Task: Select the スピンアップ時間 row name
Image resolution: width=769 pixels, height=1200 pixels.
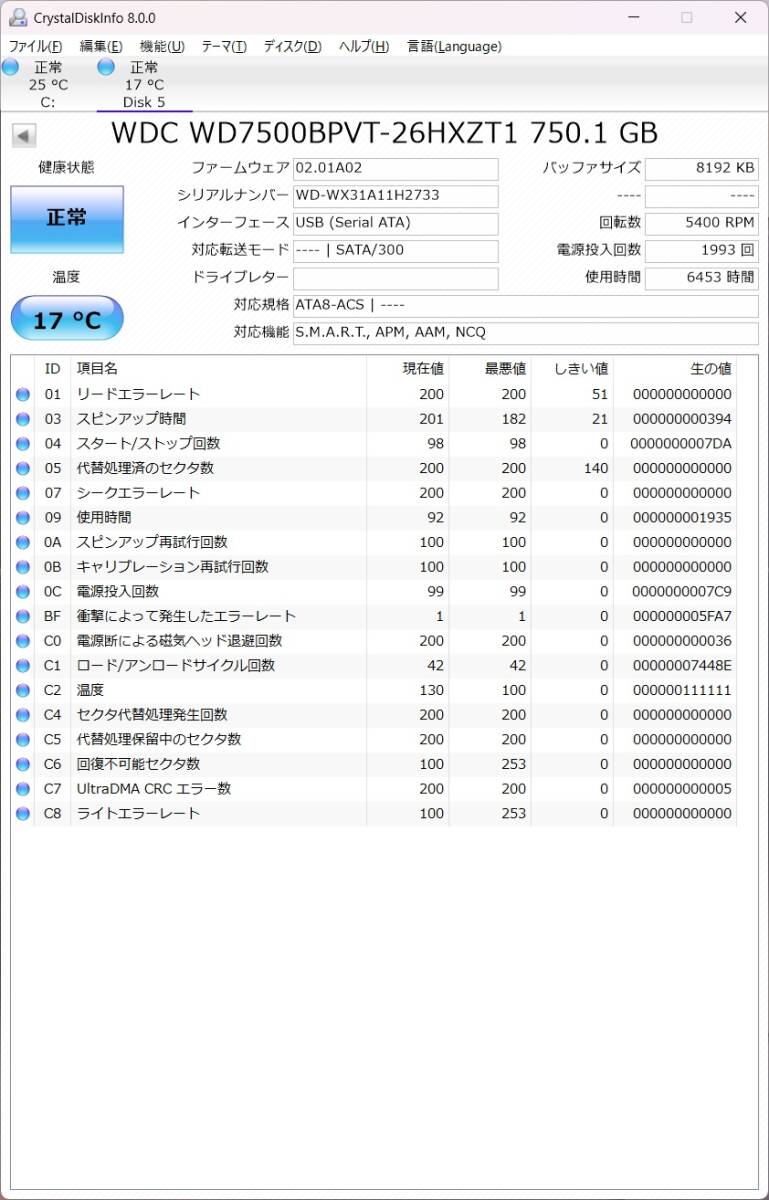Action: coord(131,419)
